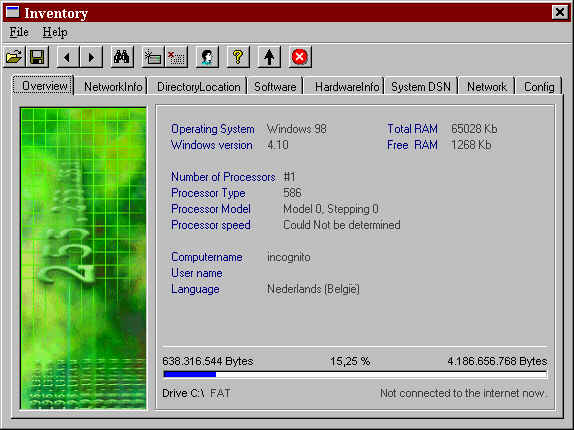Image resolution: width=574 pixels, height=430 pixels.
Task: Switch to the NetworkInfo tab
Action: tap(113, 87)
